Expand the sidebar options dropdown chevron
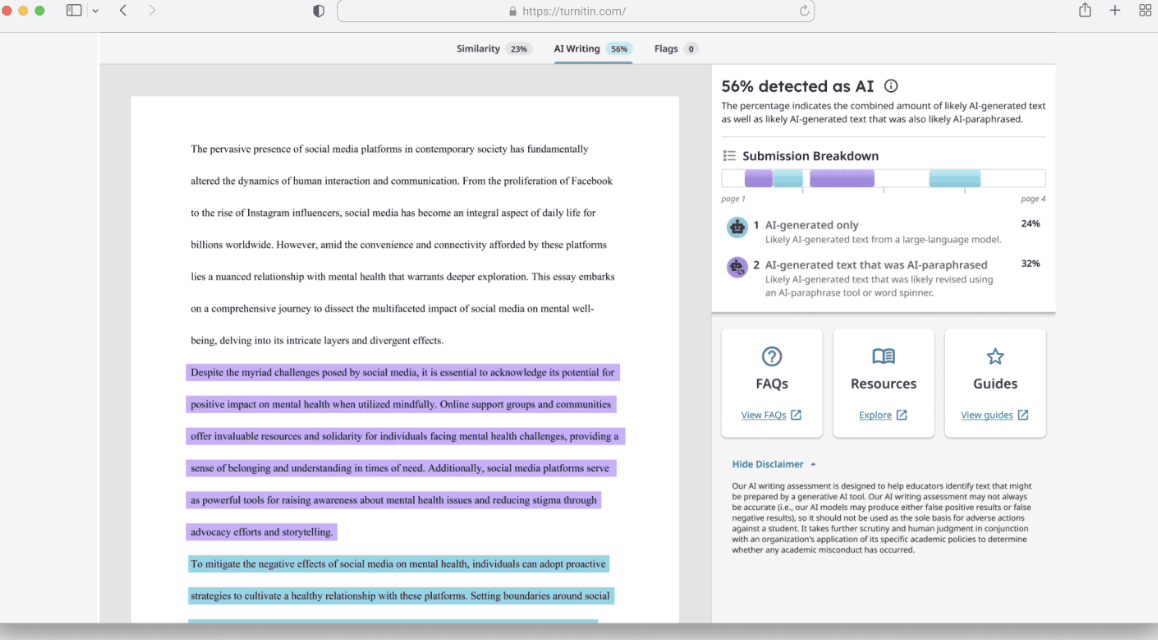Screen dimensions: 1158x640 point(95,11)
